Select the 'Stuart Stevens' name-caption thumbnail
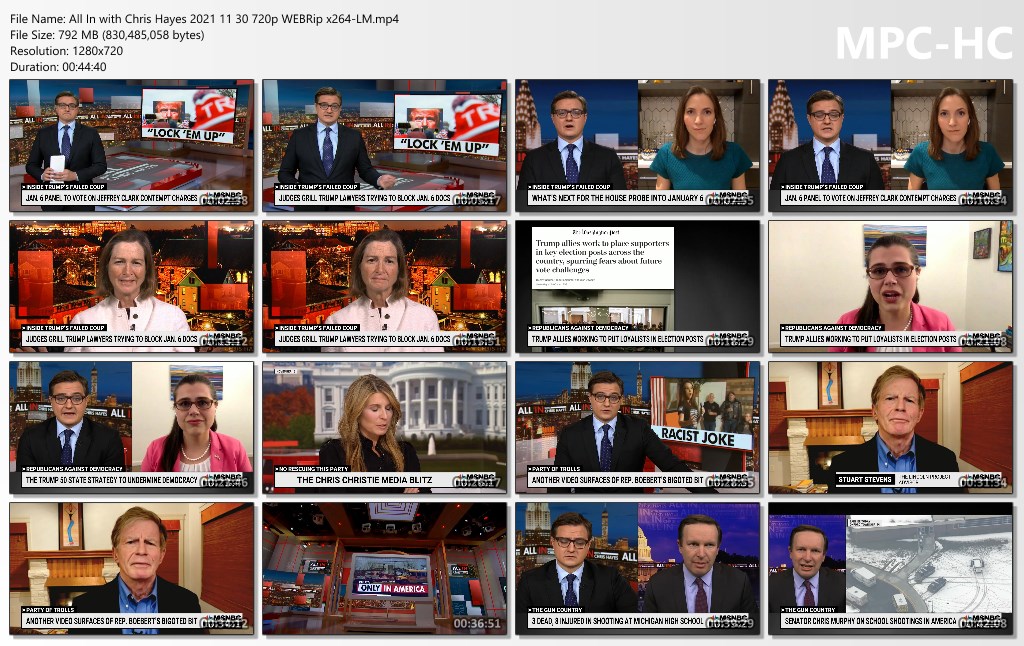The width and height of the screenshot is (1024, 646). click(891, 427)
